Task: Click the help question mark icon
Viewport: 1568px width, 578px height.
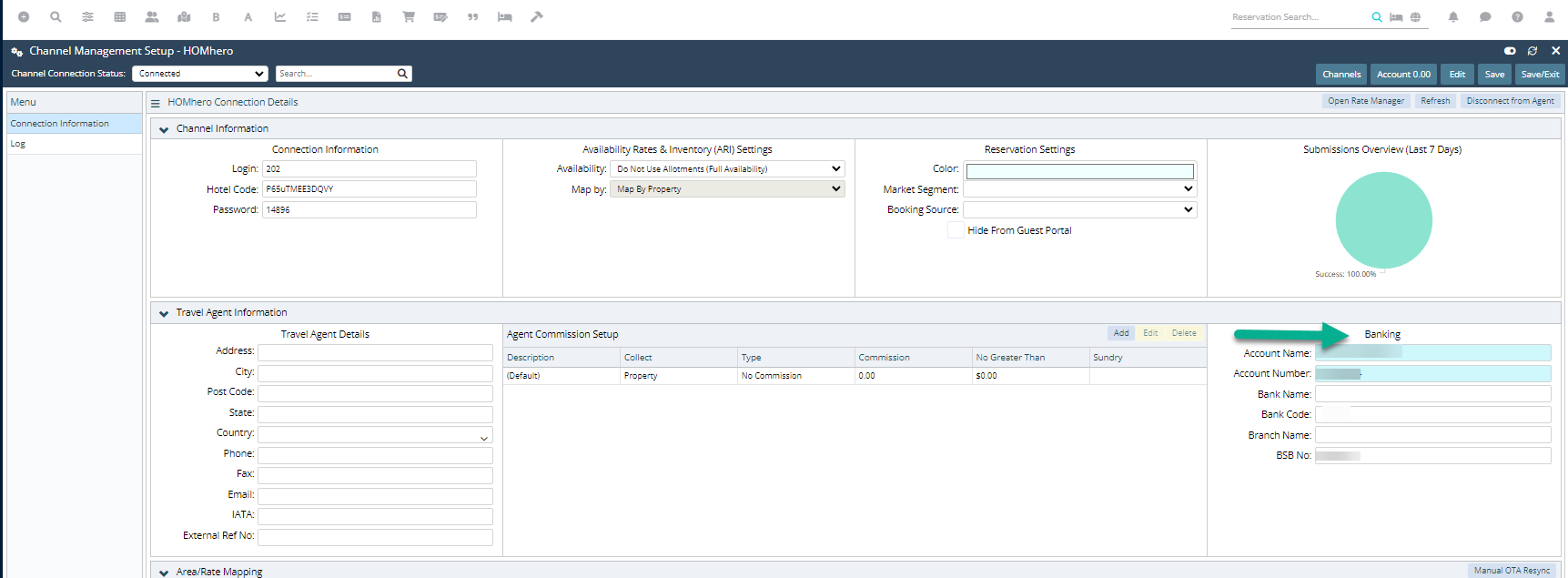Action: 1517,17
